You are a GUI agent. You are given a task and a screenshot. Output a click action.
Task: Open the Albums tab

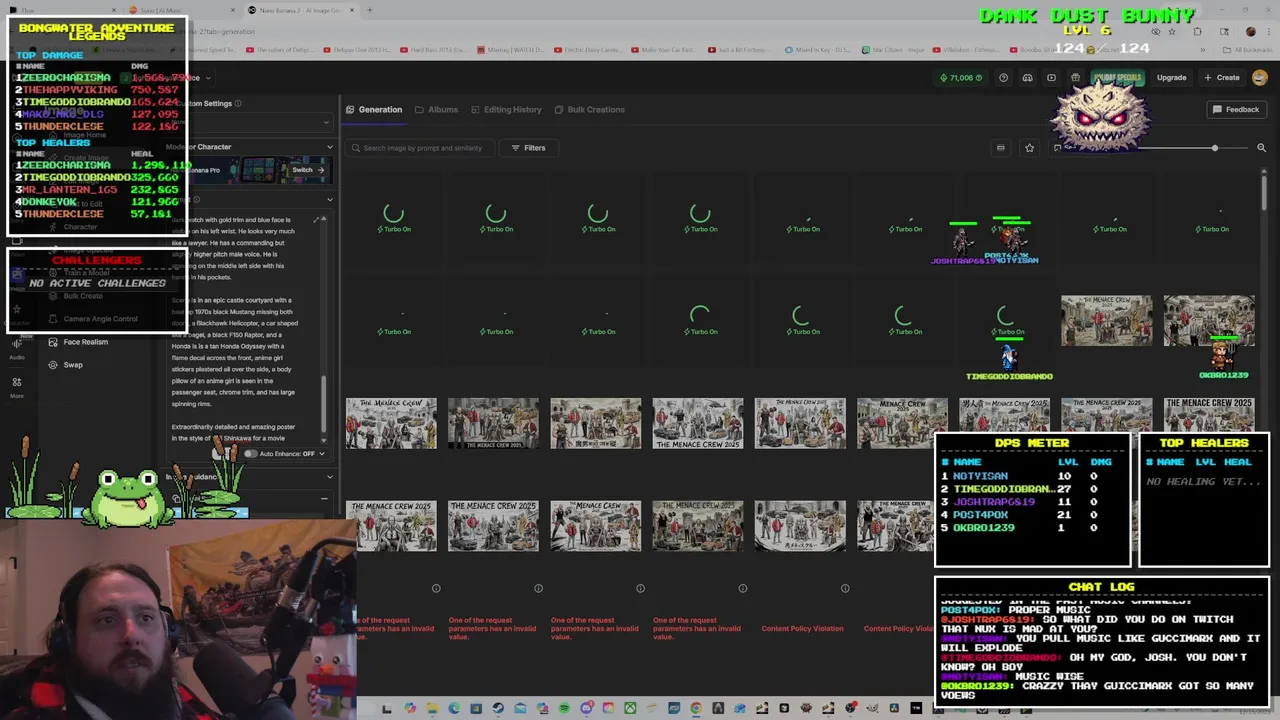pos(436,109)
